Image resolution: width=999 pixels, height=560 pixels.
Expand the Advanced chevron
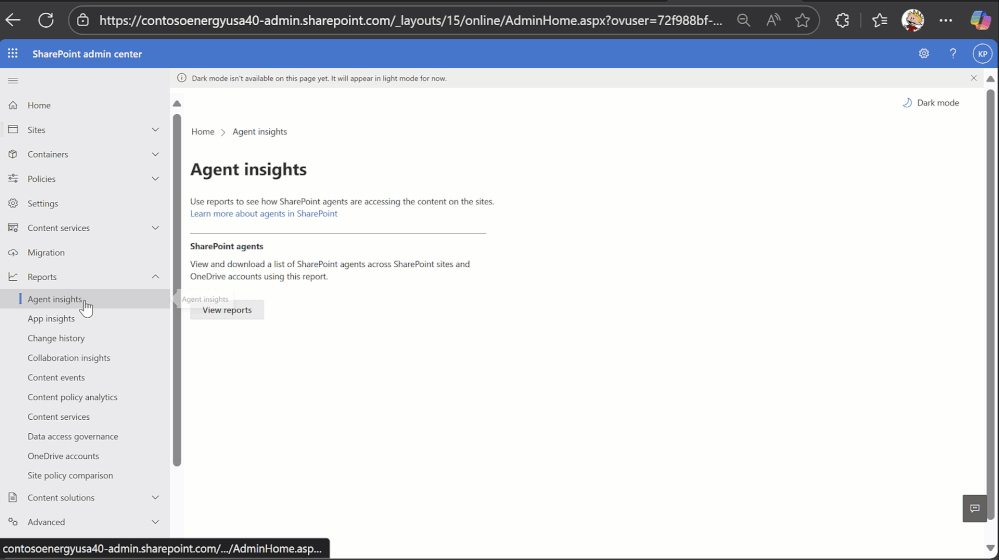pos(155,522)
